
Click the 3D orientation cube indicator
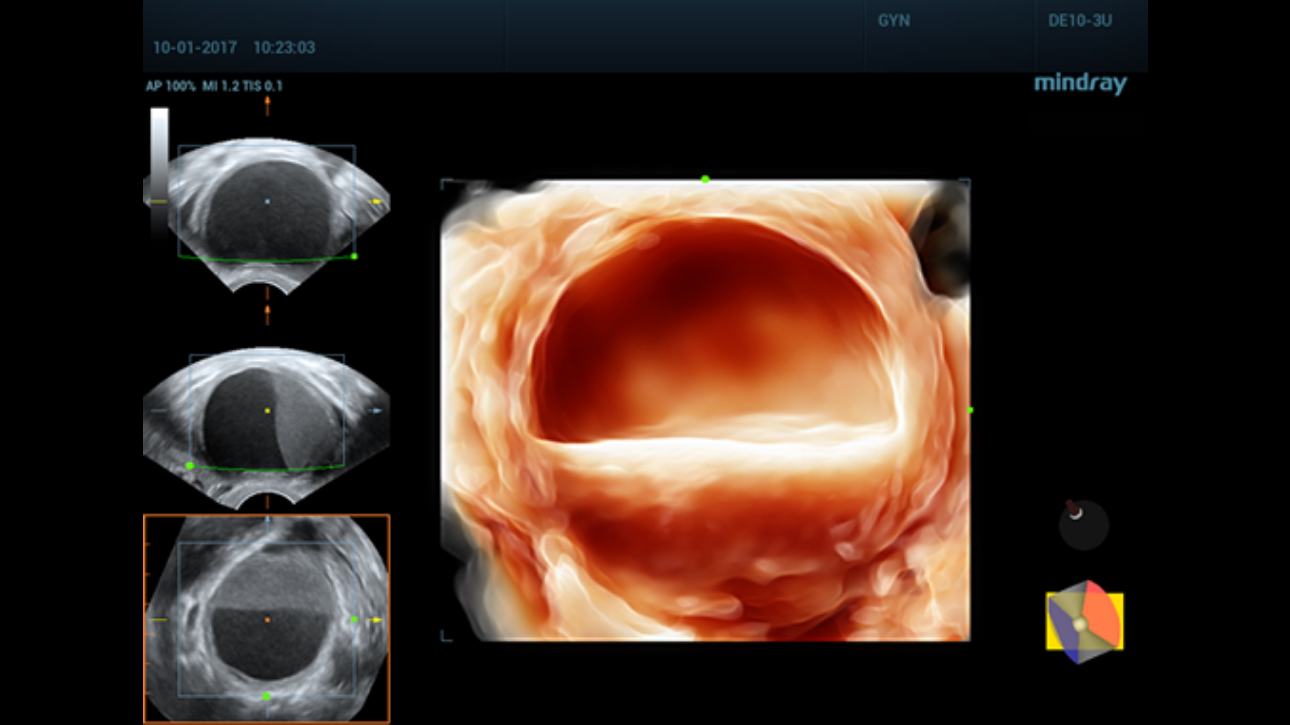click(x=1084, y=621)
